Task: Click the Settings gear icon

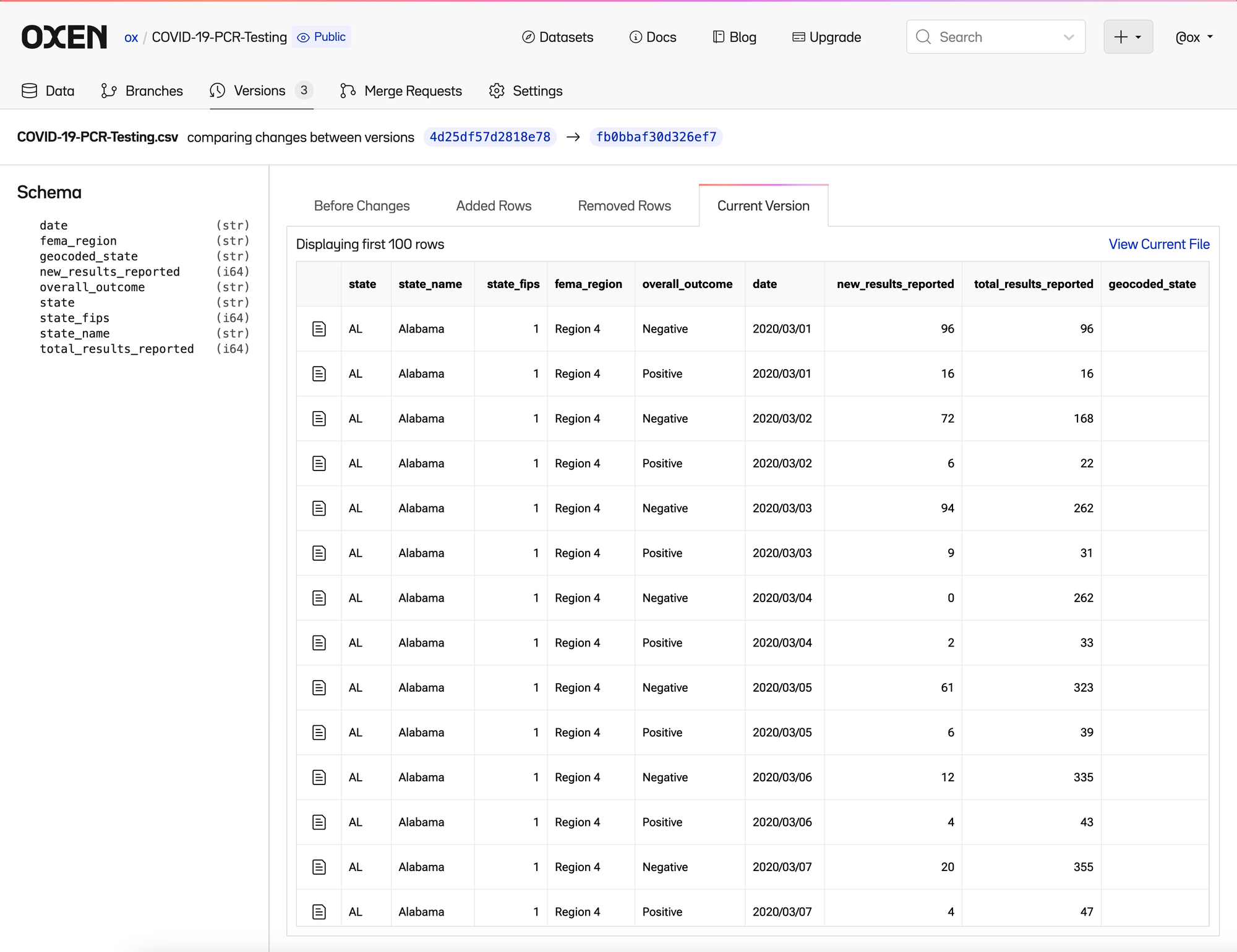Action: tap(497, 91)
